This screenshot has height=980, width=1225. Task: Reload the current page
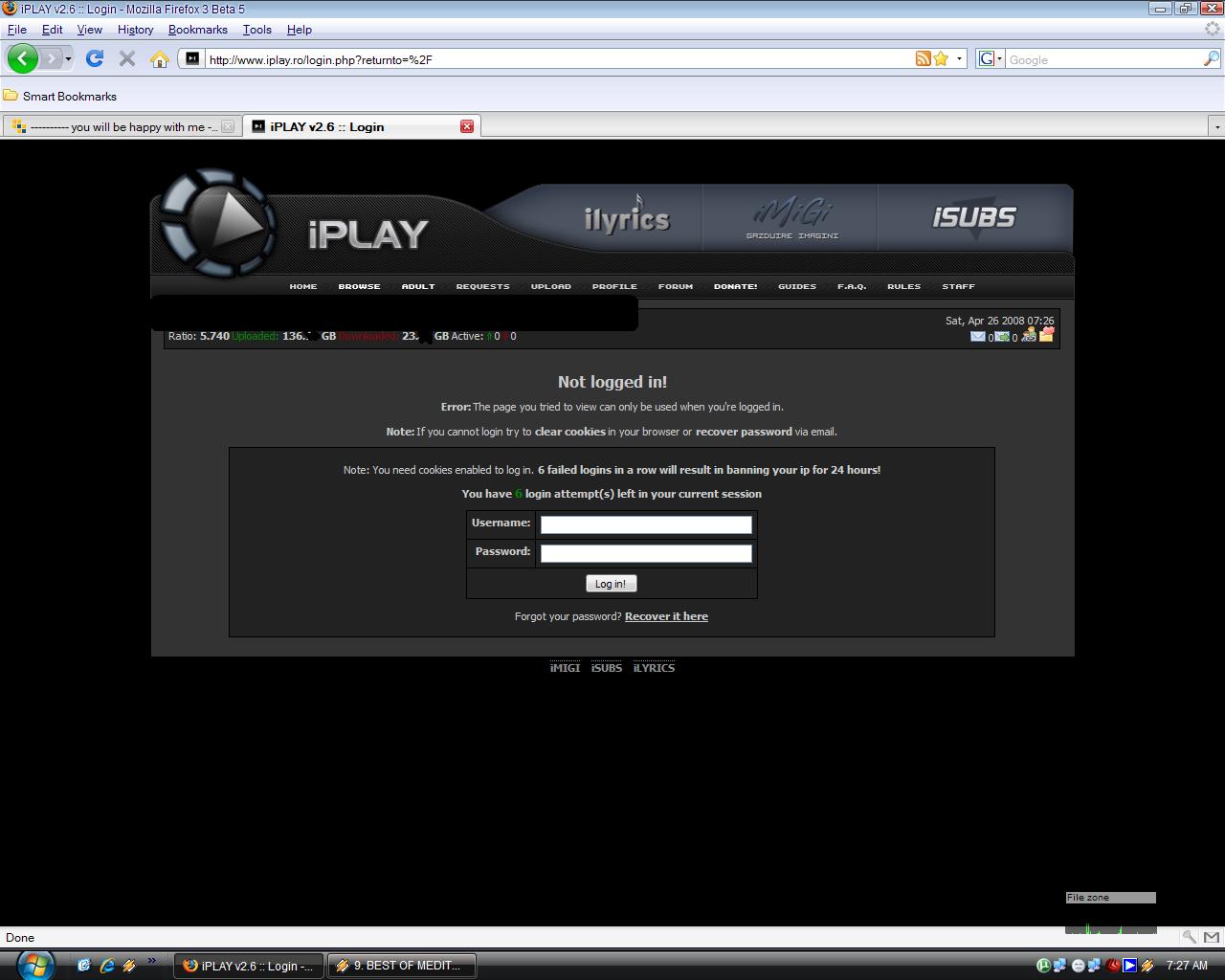coord(95,58)
